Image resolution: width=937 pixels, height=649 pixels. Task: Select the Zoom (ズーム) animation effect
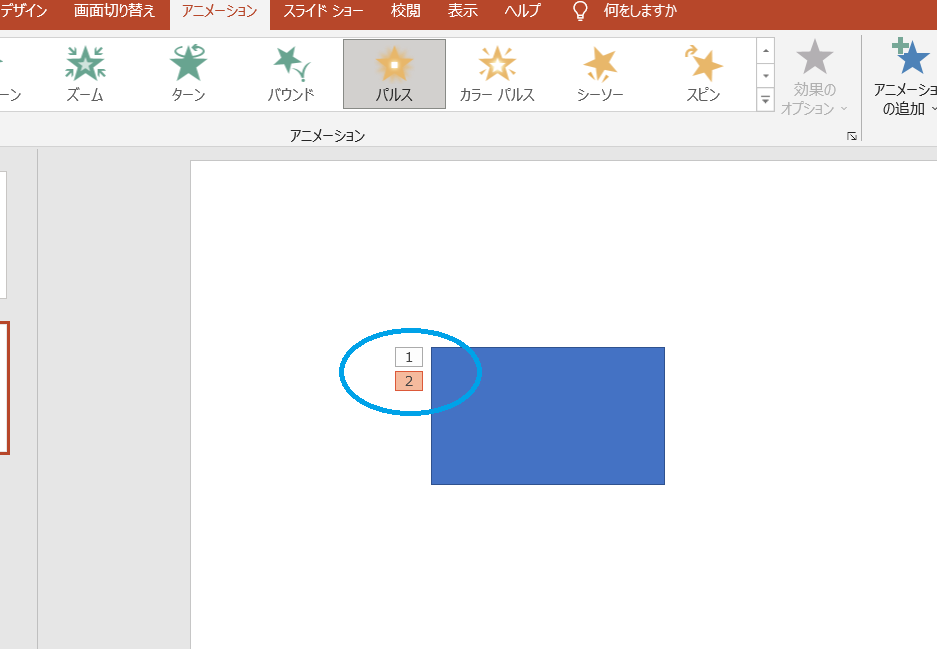pos(85,74)
